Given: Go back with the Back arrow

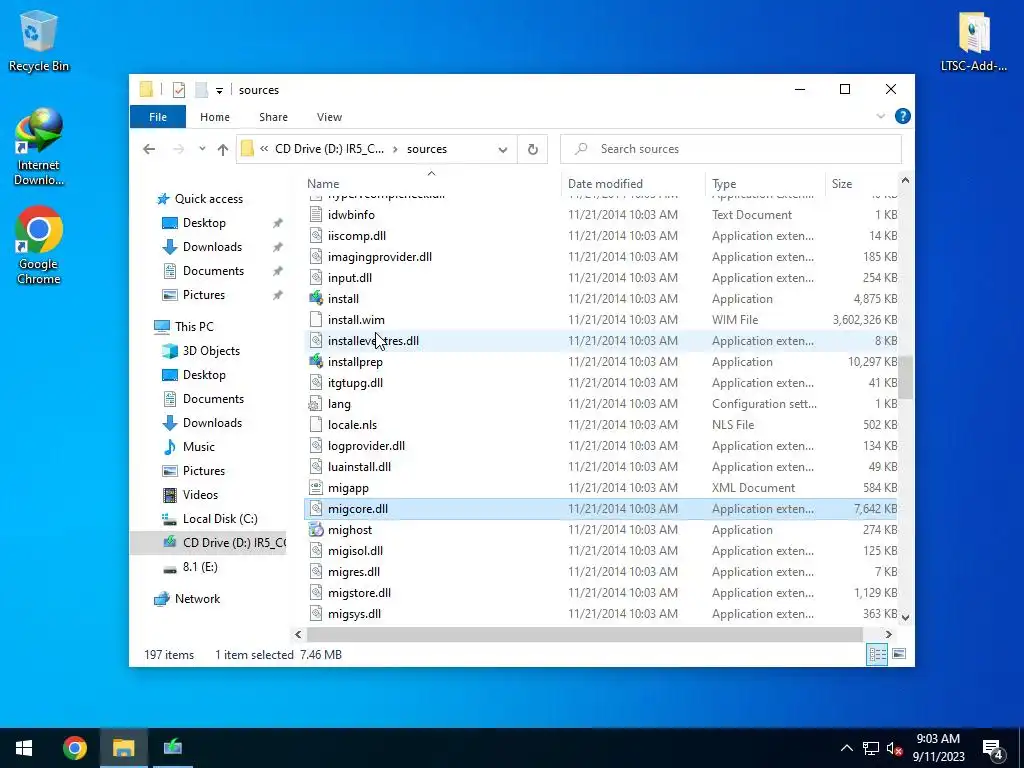Looking at the screenshot, I should [x=149, y=149].
